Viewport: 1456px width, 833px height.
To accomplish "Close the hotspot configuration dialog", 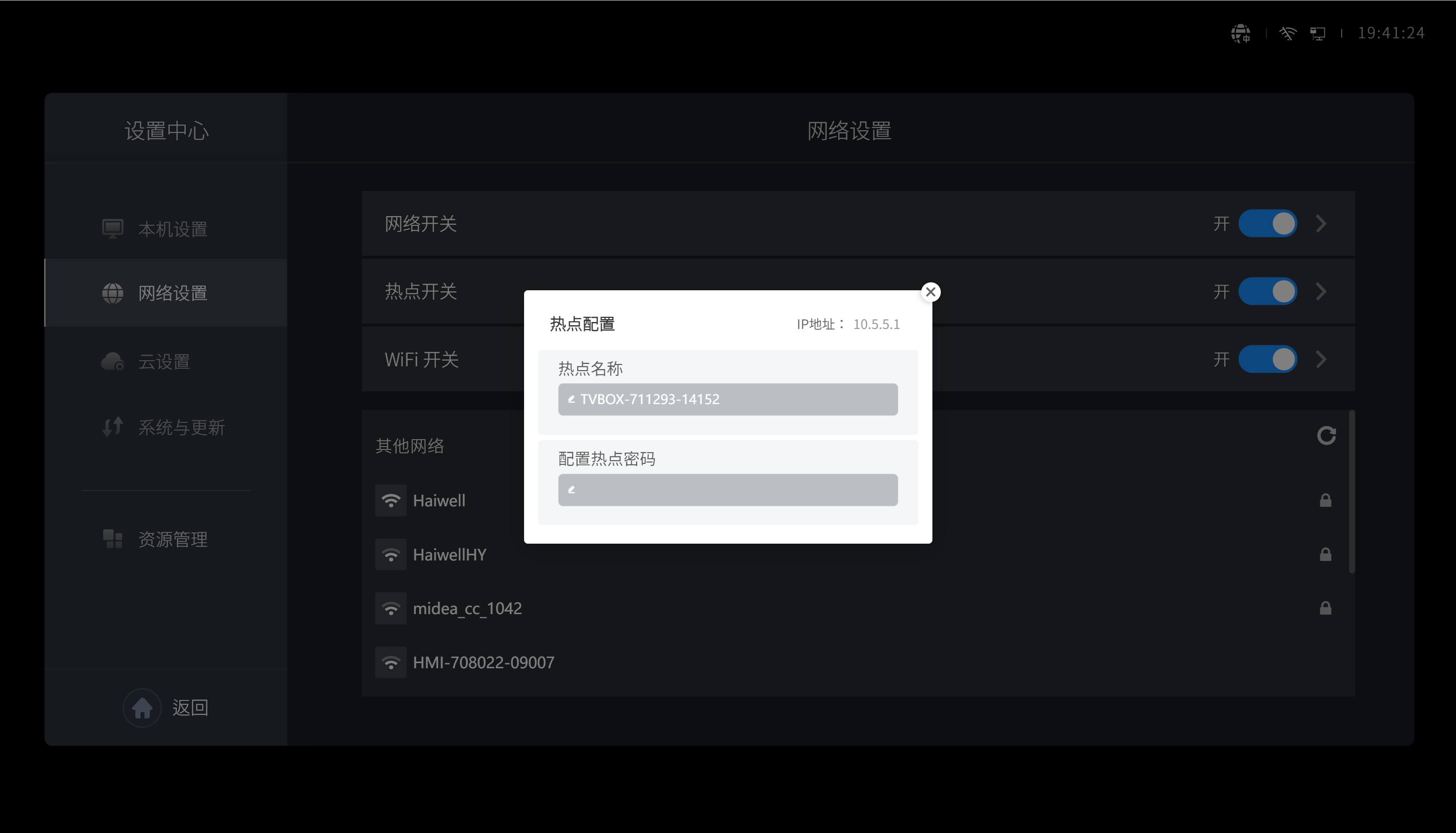I will (x=930, y=292).
